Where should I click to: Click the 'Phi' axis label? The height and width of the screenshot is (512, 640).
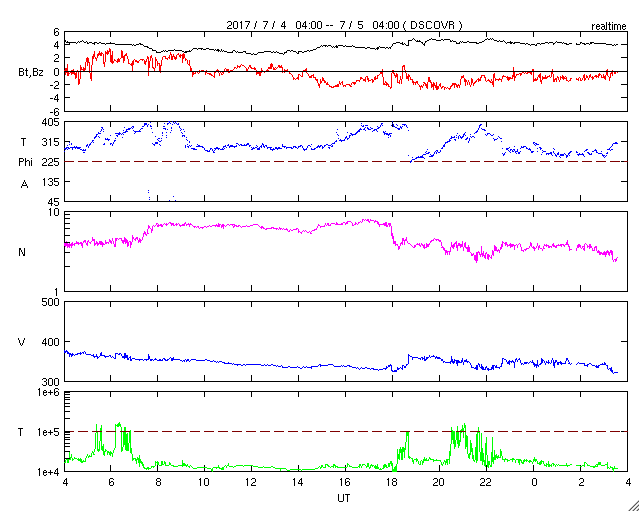25,163
